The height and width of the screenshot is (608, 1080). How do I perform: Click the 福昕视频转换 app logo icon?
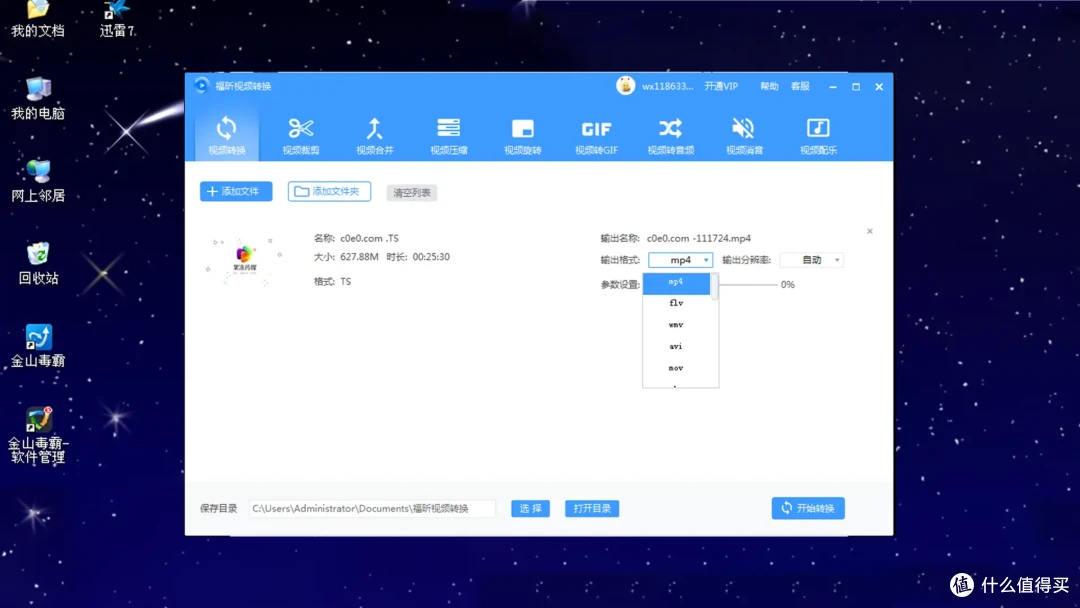coord(202,85)
